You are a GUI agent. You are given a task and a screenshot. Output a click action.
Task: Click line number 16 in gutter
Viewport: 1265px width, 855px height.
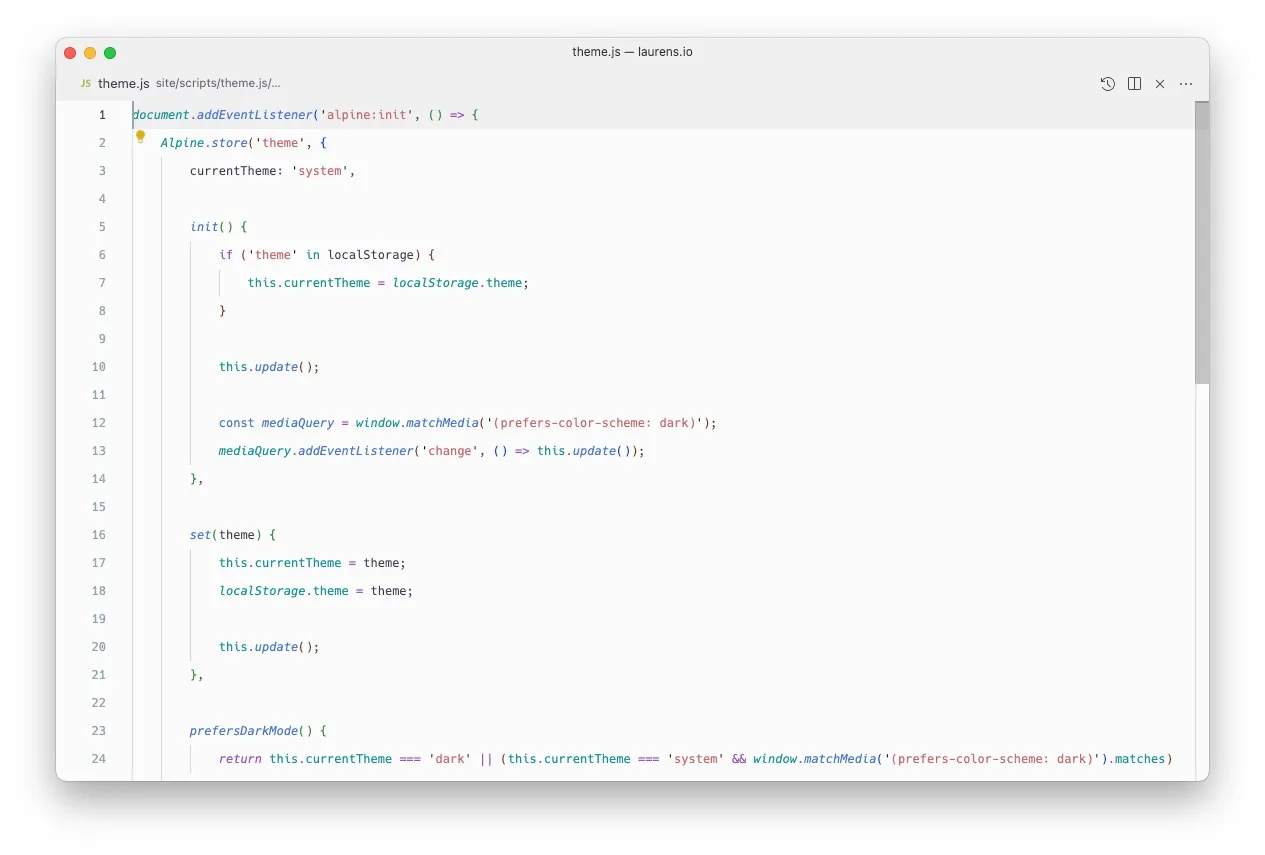click(x=99, y=535)
